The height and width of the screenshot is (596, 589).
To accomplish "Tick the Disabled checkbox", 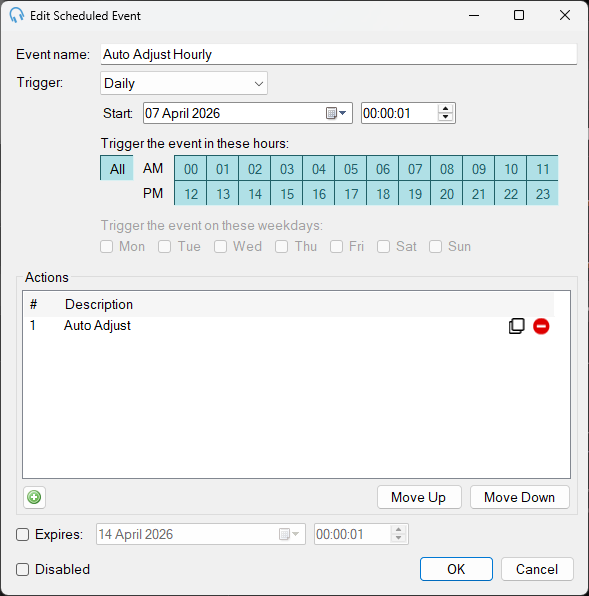I will [22, 569].
